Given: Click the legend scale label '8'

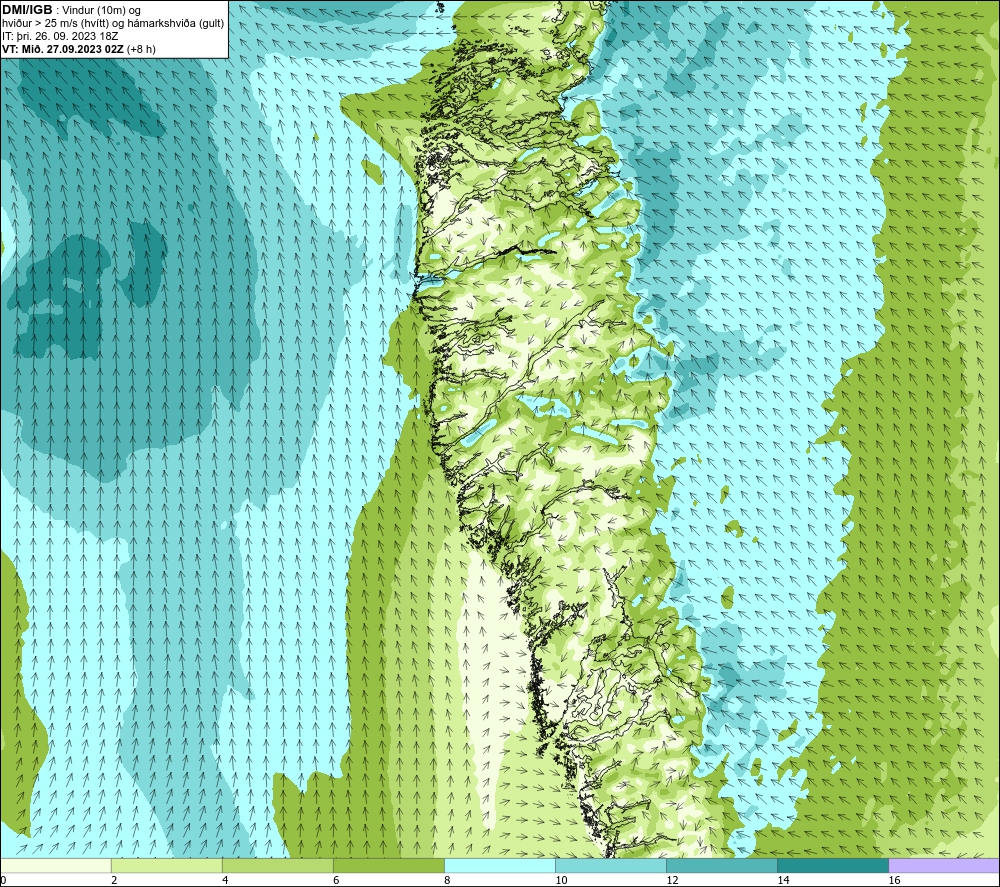Looking at the screenshot, I should coord(447,880).
